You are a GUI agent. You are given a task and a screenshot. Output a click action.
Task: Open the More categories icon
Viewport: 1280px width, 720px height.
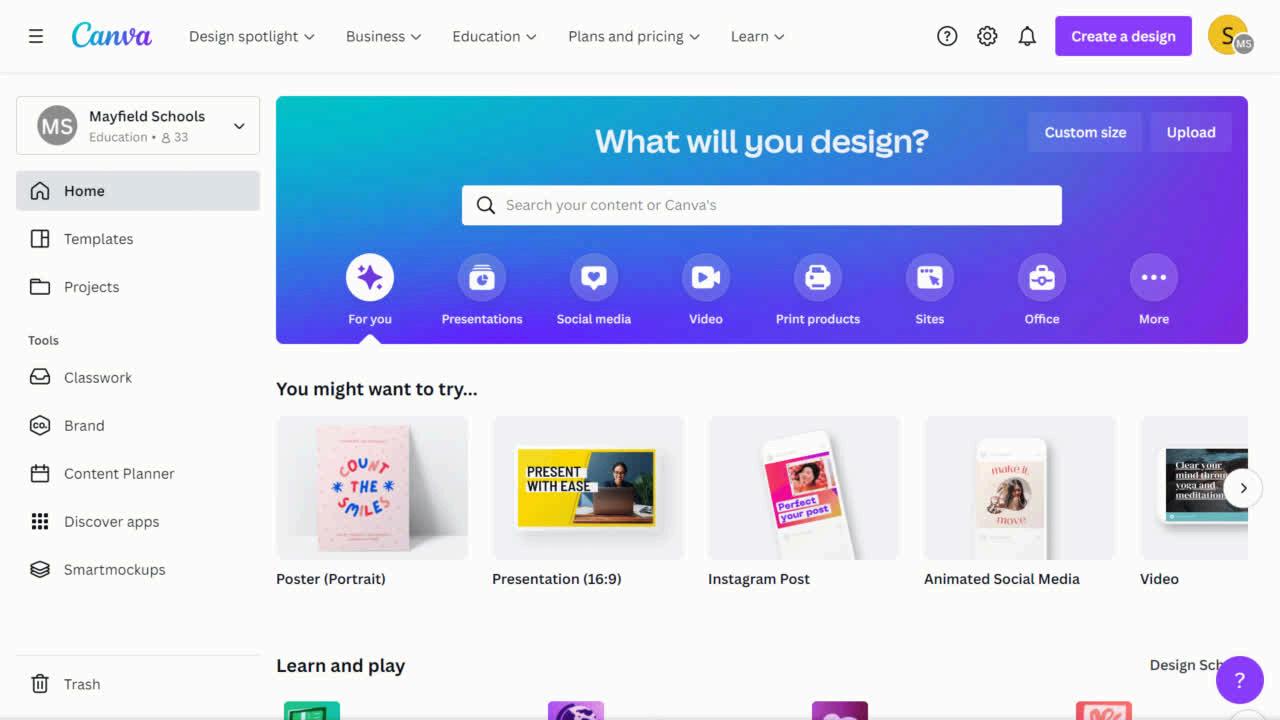click(1154, 277)
